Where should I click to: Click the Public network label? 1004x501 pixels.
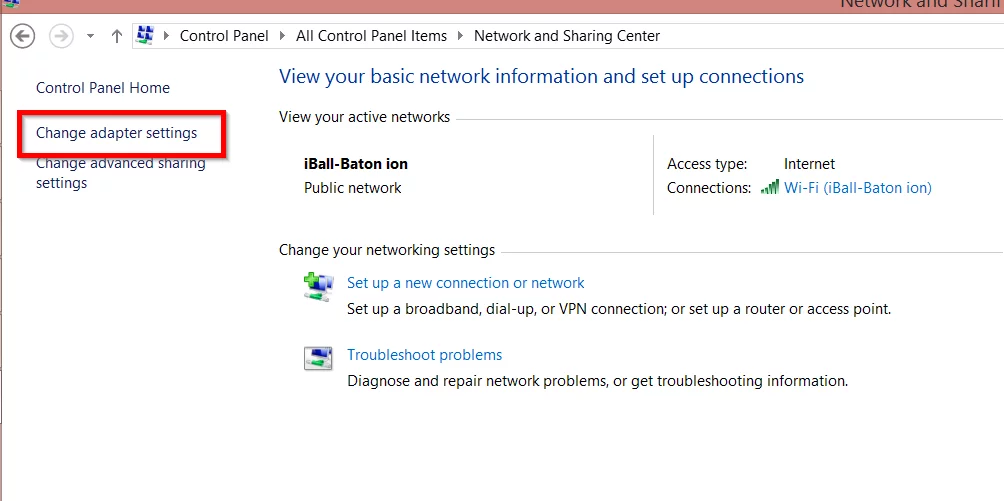pos(353,188)
